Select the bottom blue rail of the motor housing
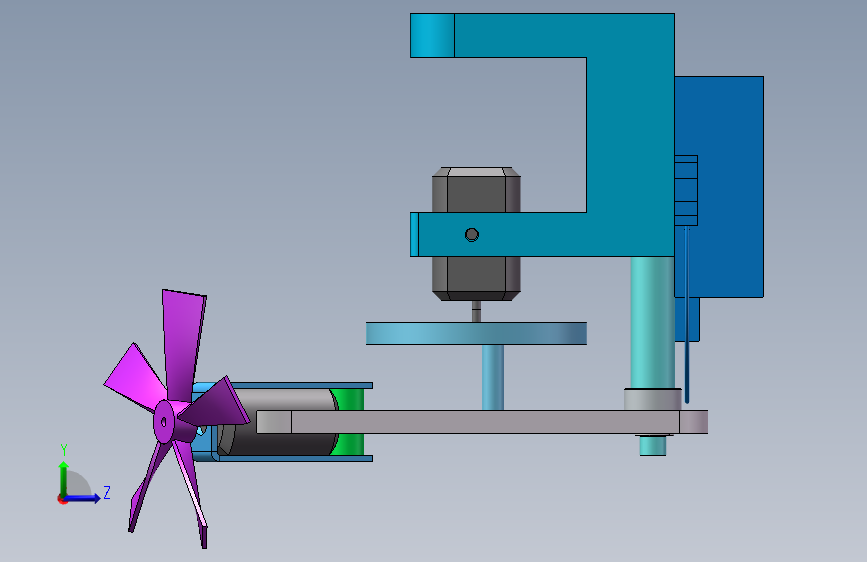This screenshot has width=867, height=562. coord(296,459)
